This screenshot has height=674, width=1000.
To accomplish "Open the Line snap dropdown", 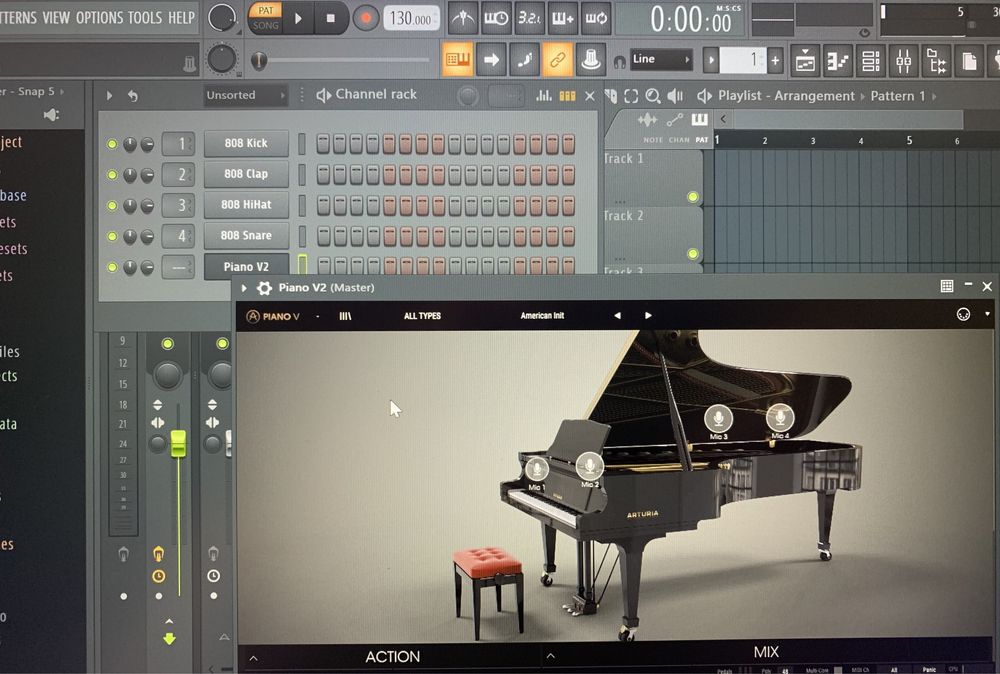I will (x=661, y=59).
